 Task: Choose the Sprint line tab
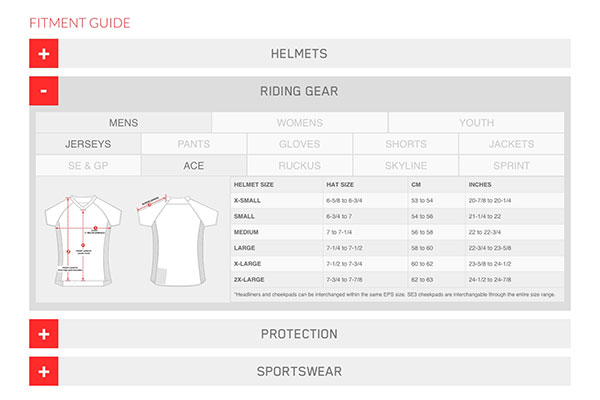tap(511, 165)
